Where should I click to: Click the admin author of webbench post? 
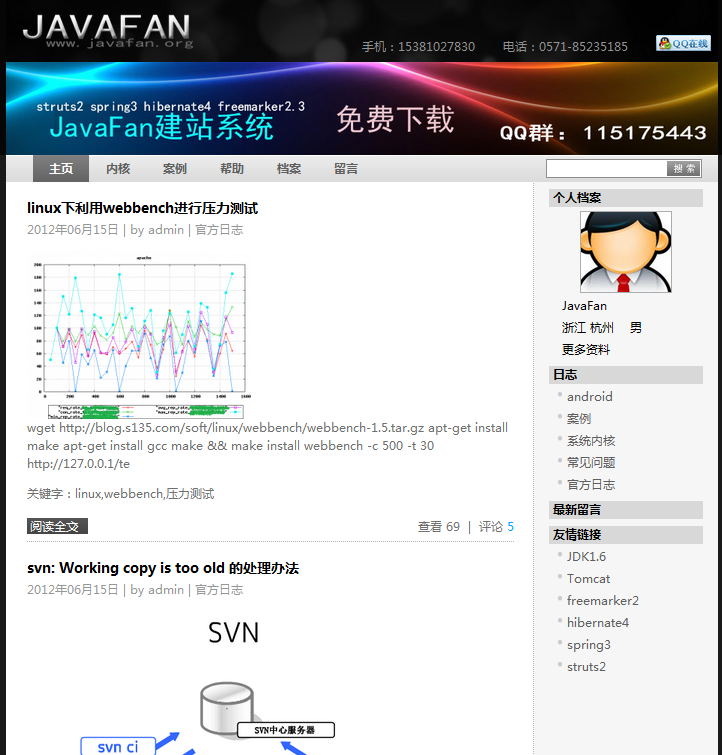pos(165,230)
